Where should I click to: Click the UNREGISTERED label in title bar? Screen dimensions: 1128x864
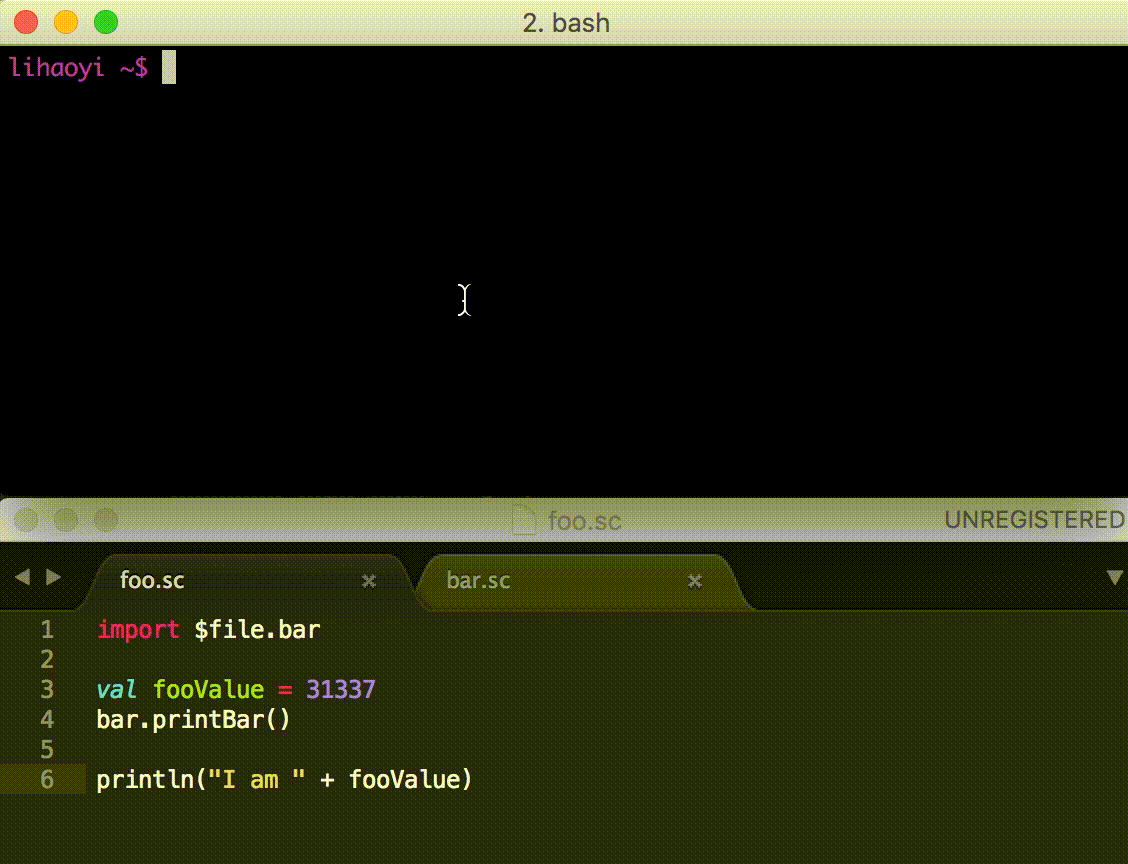pos(1034,520)
